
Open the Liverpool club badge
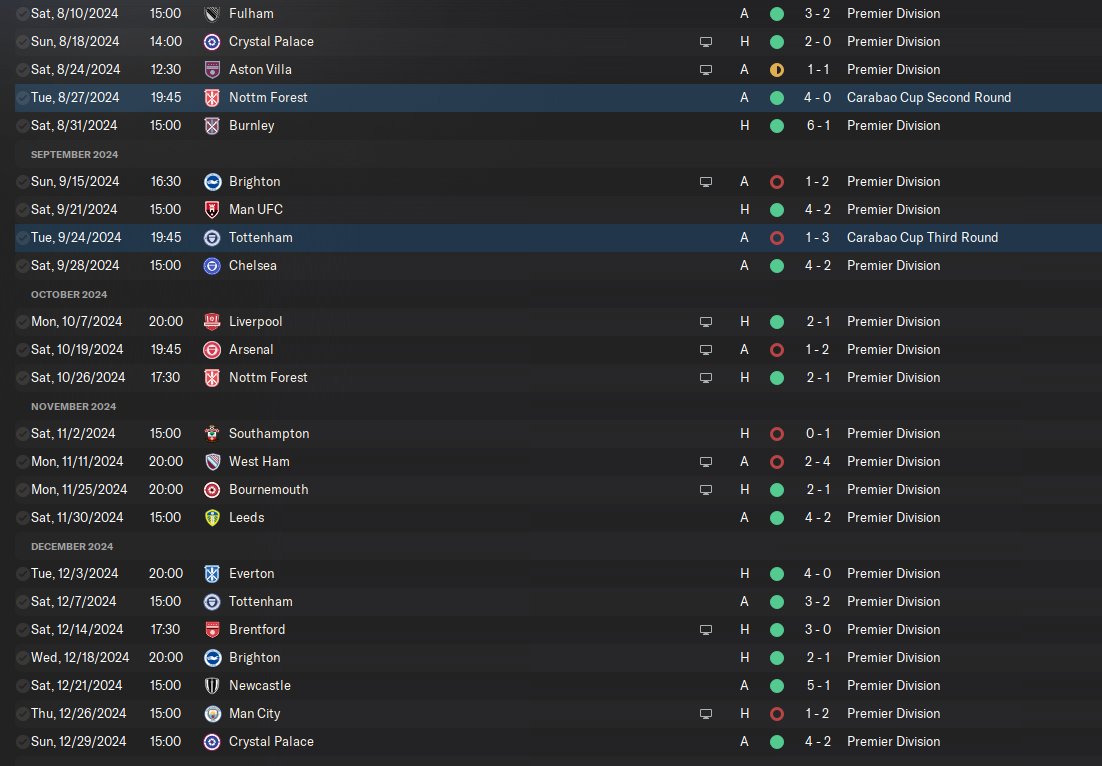point(212,321)
